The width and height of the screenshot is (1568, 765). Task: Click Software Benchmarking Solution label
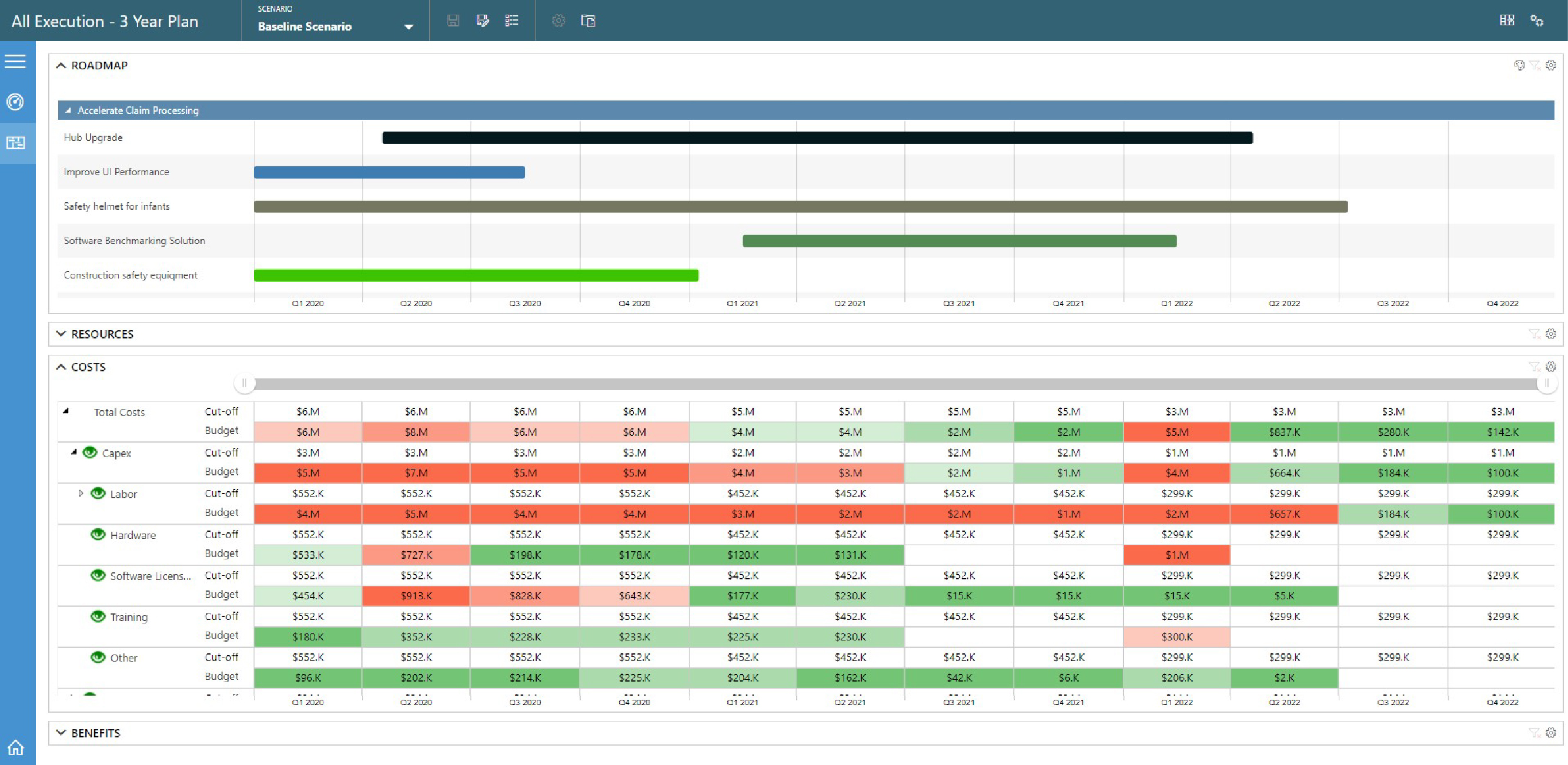coord(134,241)
